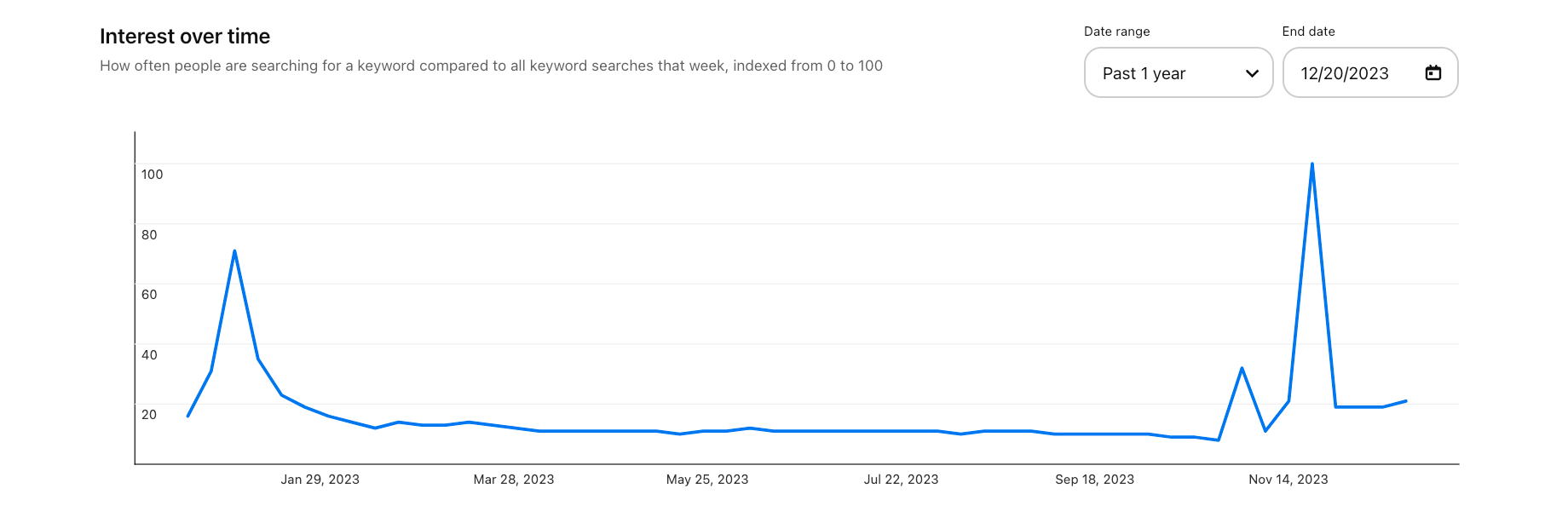Click the "Jul 22, 2023" axis label
The width and height of the screenshot is (1568, 523).
click(901, 480)
